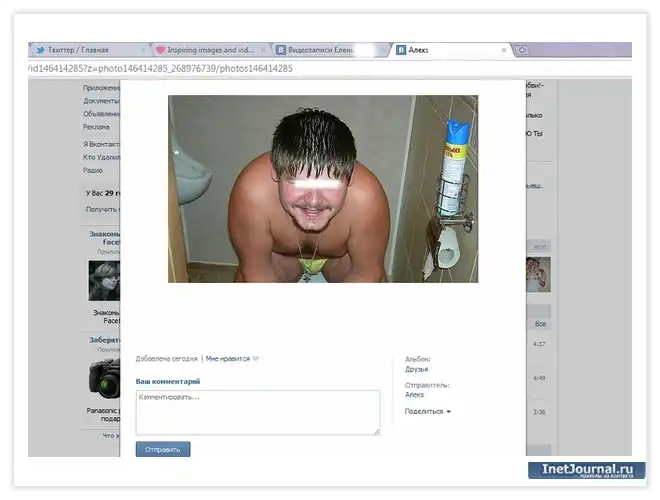Click the large photo in the viewer
This screenshot has height=500, width=660.
322,188
